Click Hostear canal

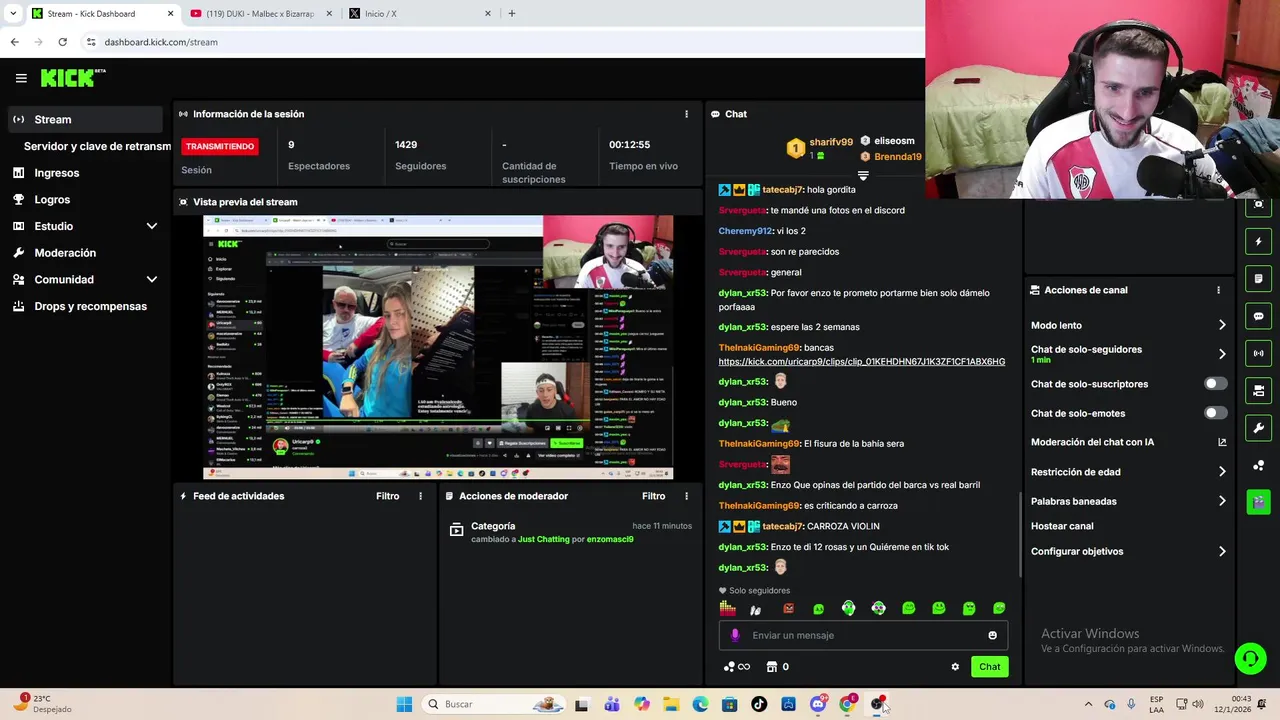1062,526
